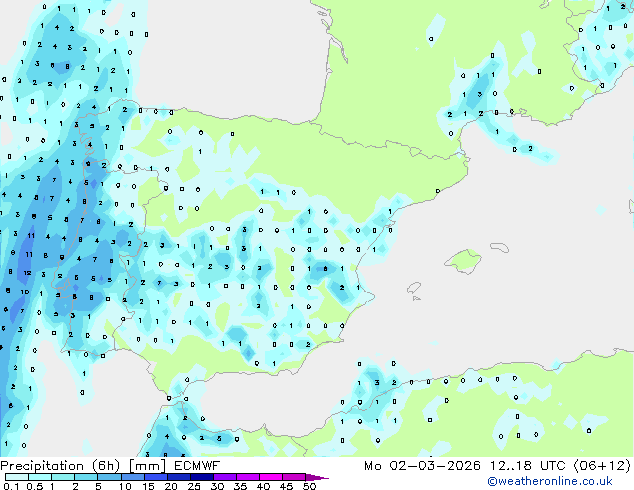Click the 0.1–0.5 mm lightest legend swatch
This screenshot has height=490, width=634.
17,477
